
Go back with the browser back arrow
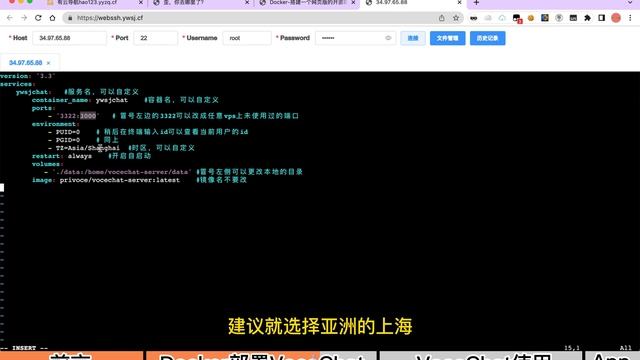click(x=9, y=18)
